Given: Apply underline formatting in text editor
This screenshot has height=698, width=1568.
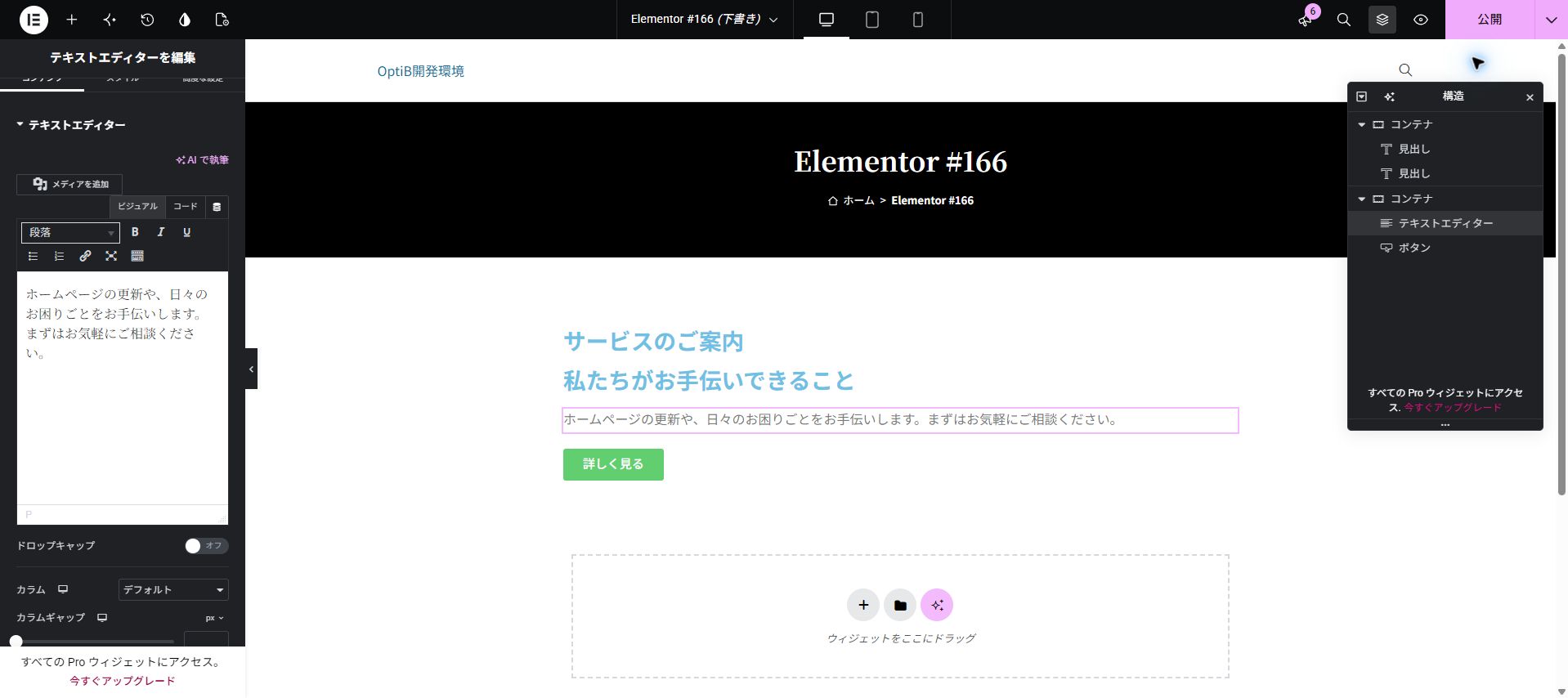Looking at the screenshot, I should tap(186, 232).
